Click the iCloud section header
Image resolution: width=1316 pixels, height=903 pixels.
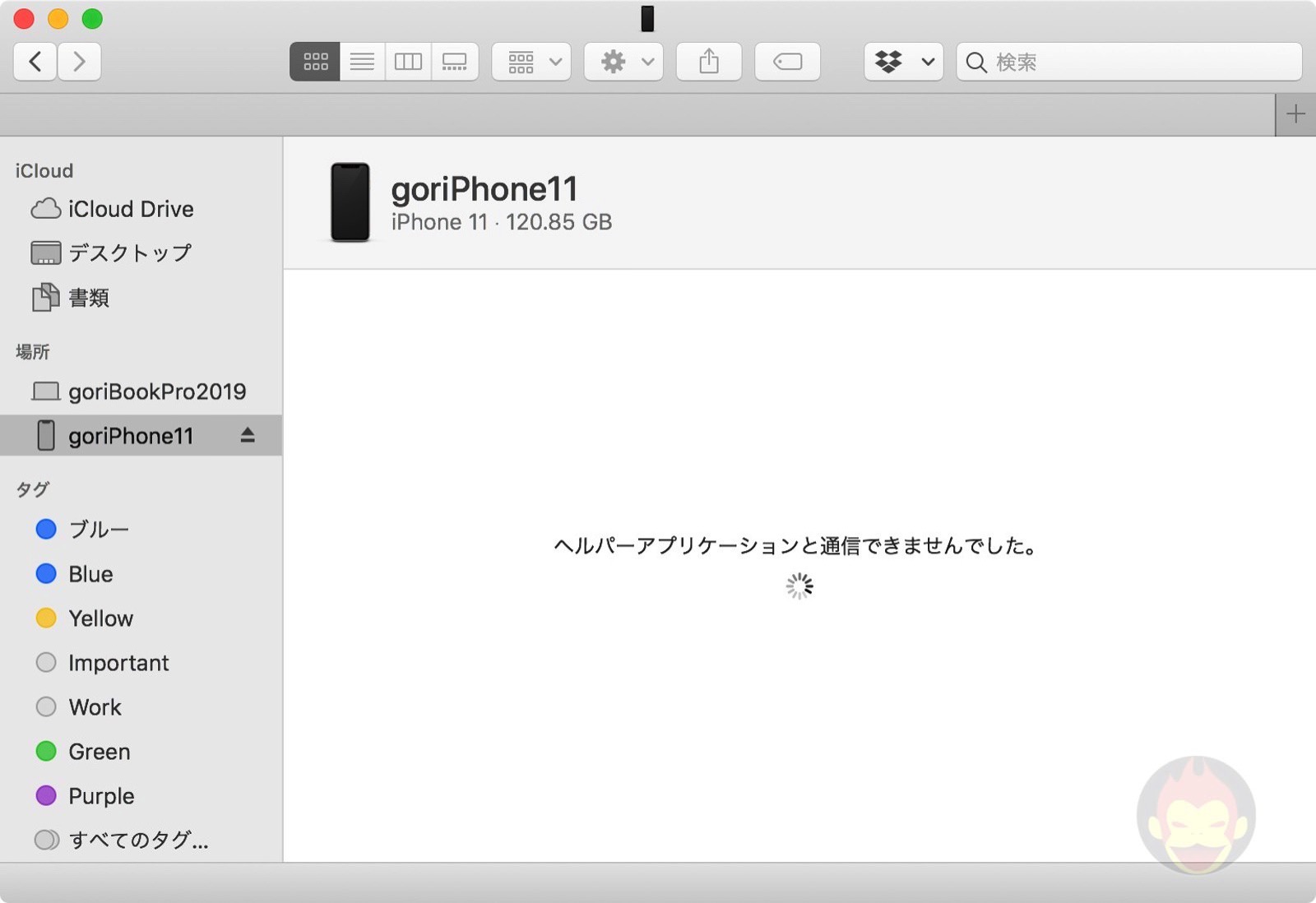[44, 171]
